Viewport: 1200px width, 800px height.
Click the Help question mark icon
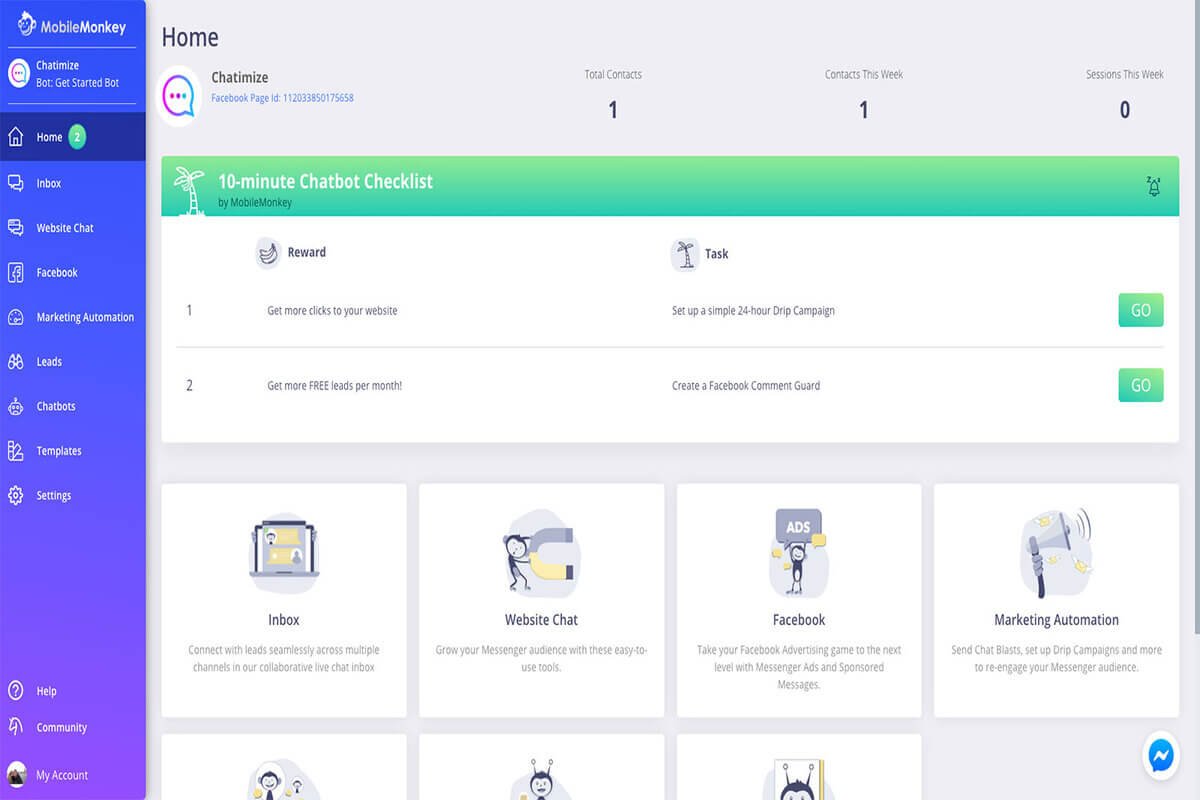16,691
